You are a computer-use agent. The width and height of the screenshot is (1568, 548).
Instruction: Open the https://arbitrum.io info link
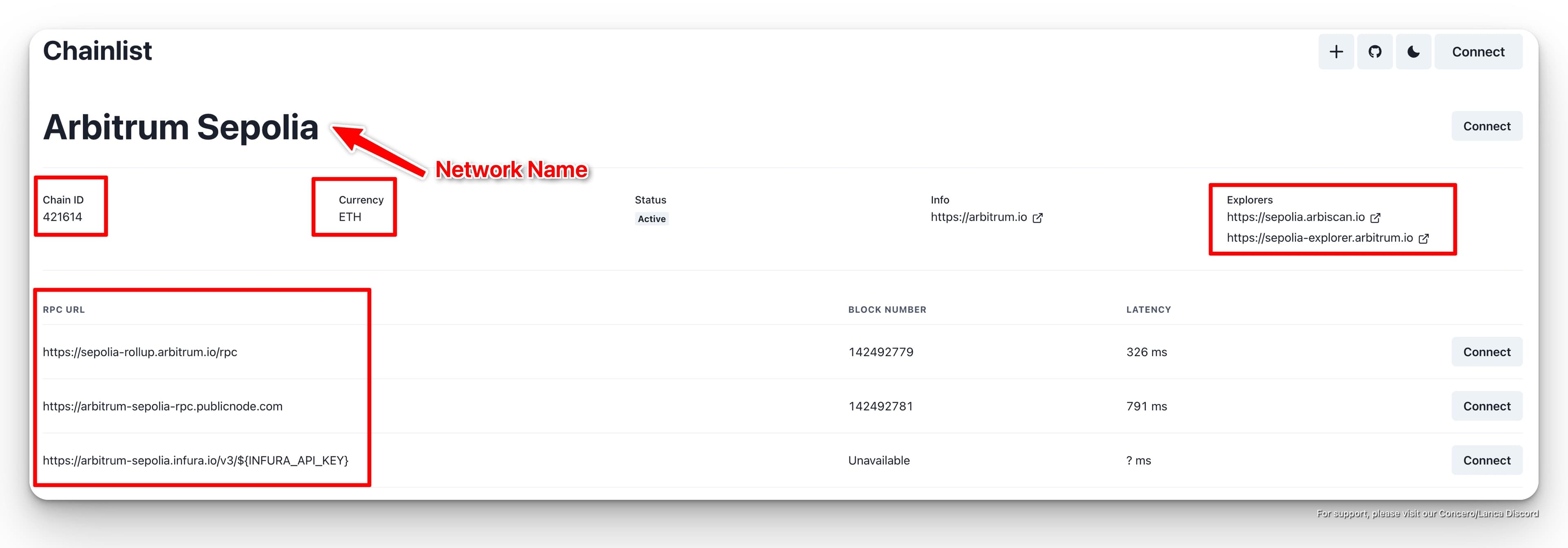click(x=978, y=217)
